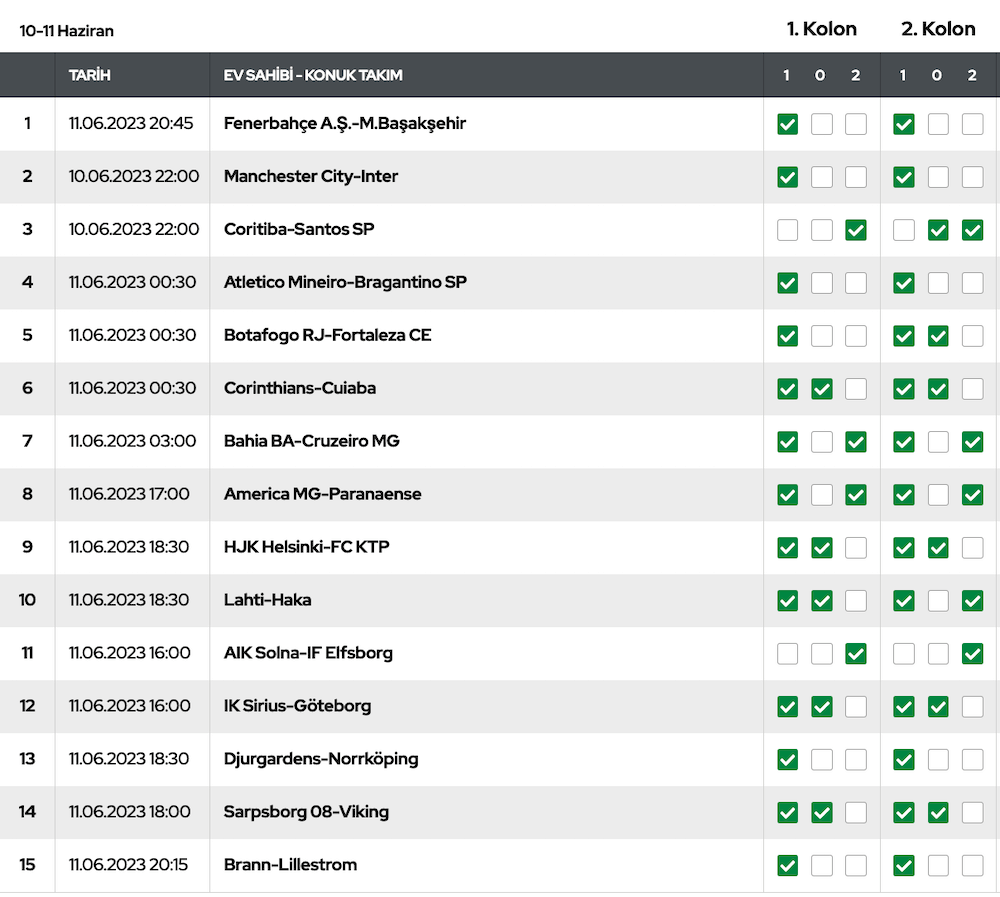Uncheck 2. Kolon option 0 for Coritiba-Santos SP

pyautogui.click(x=938, y=230)
